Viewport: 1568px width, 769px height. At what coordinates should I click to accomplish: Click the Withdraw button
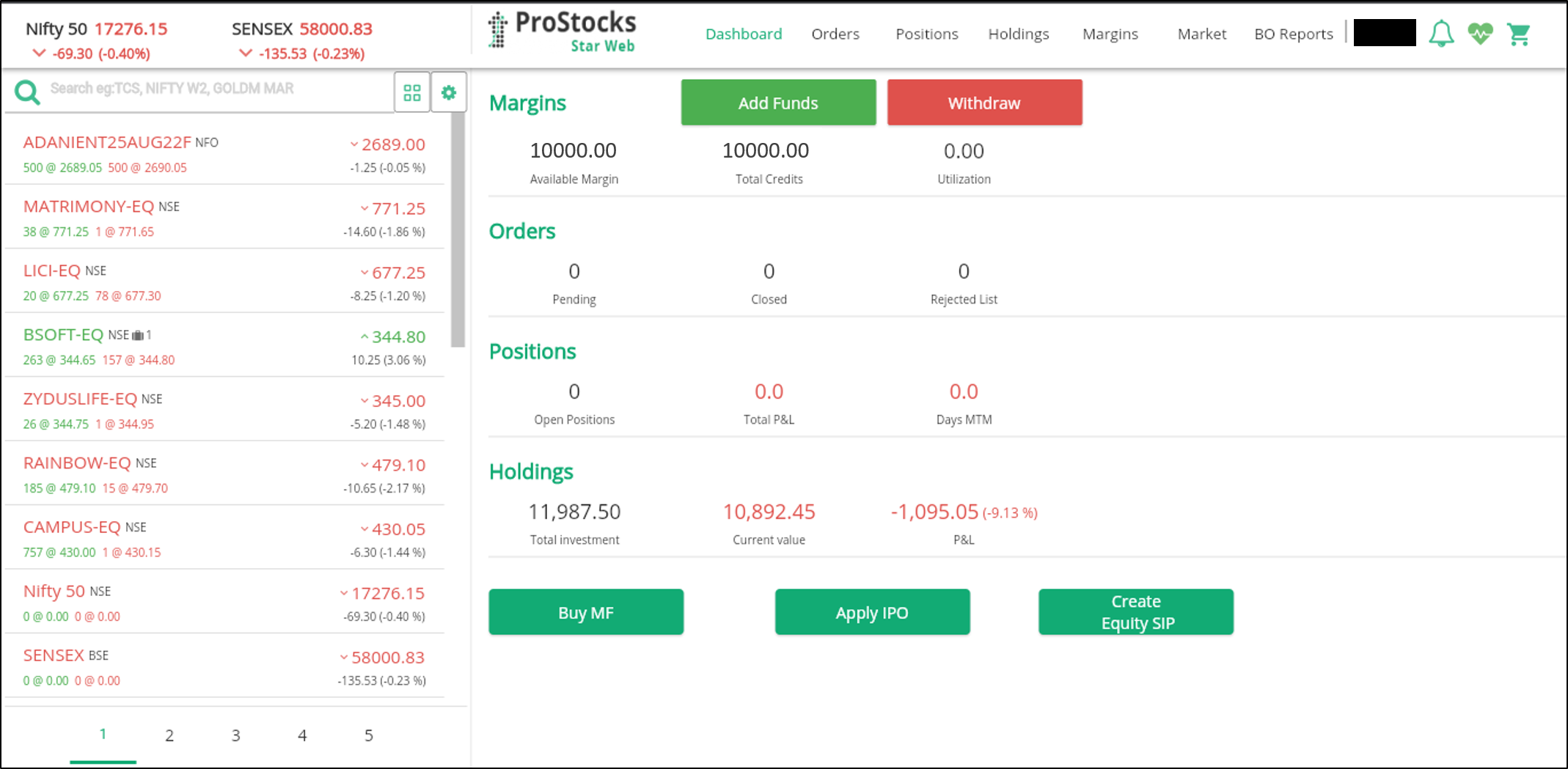point(984,103)
